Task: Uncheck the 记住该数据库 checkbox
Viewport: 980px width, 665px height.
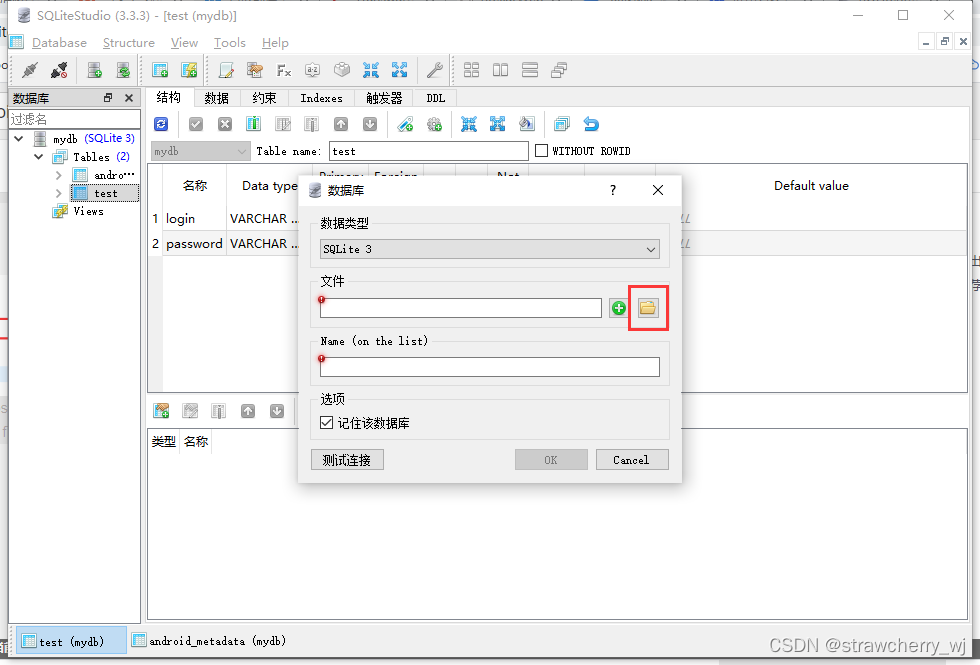Action: [326, 422]
